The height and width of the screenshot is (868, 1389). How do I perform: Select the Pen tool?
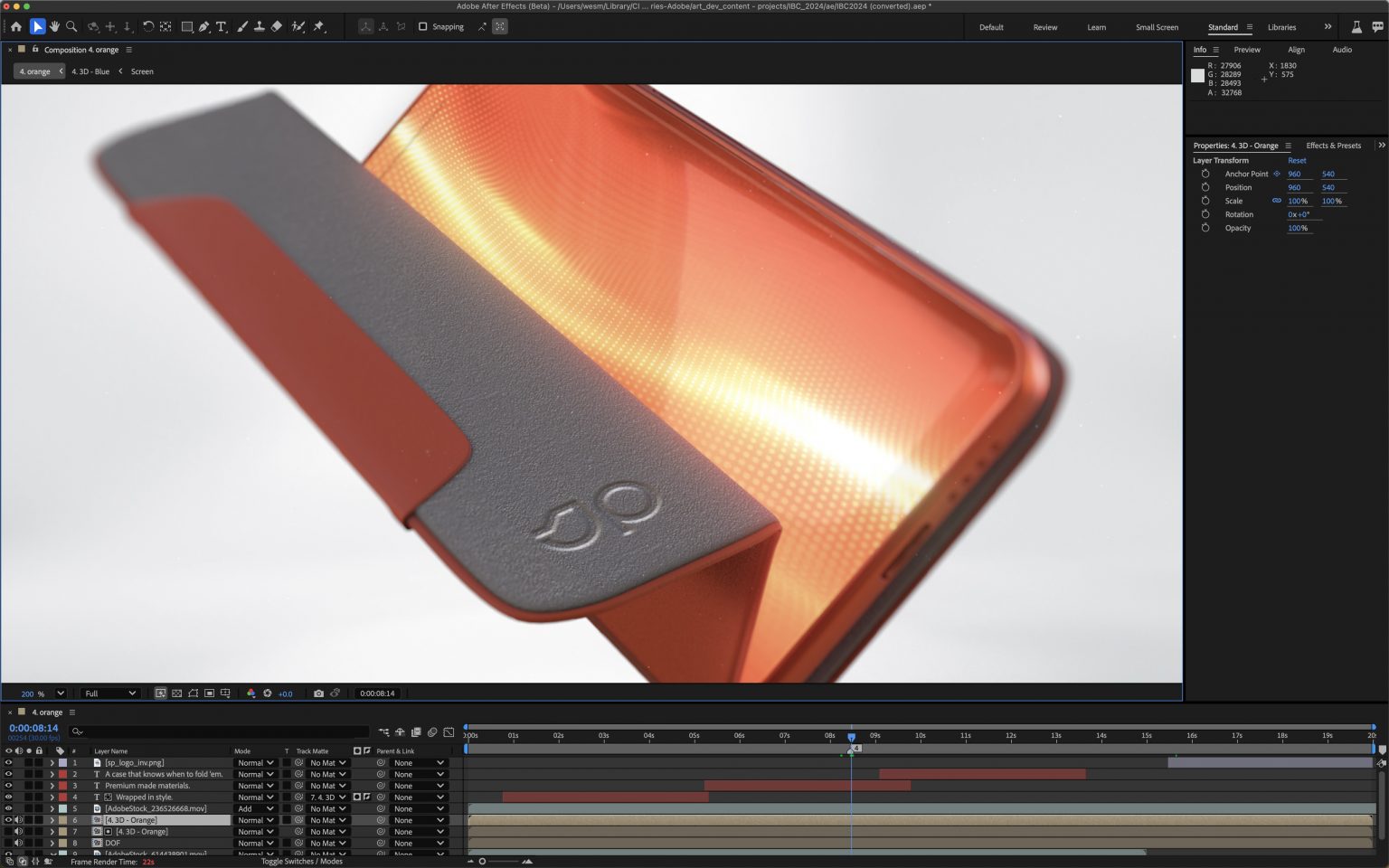(x=205, y=26)
